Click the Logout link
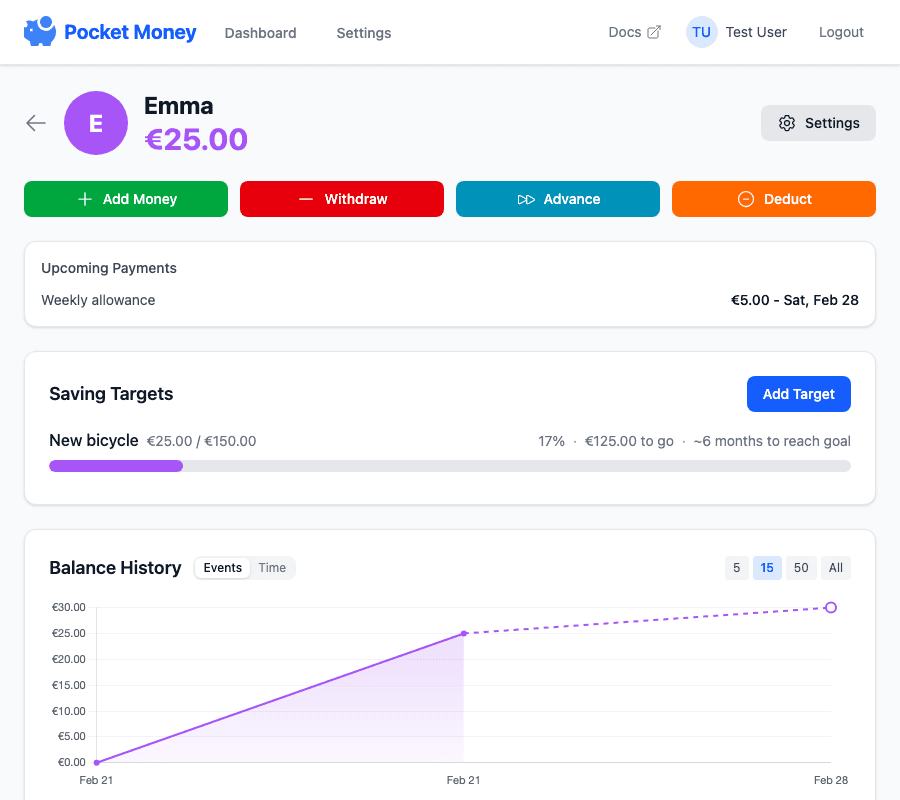Screen dimensions: 900x800 tap(841, 32)
